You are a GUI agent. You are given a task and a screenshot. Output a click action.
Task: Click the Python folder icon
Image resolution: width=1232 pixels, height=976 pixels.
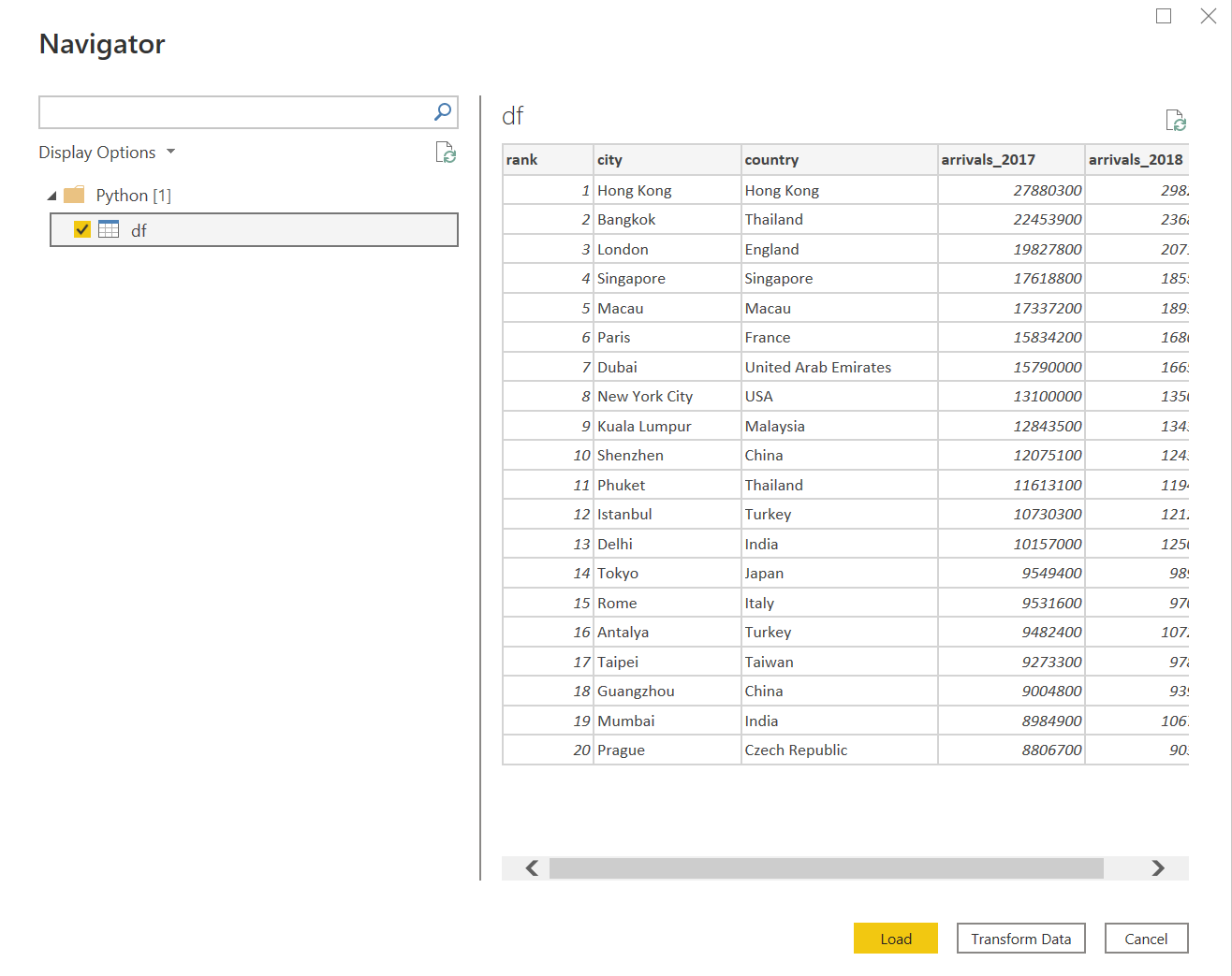[x=74, y=195]
